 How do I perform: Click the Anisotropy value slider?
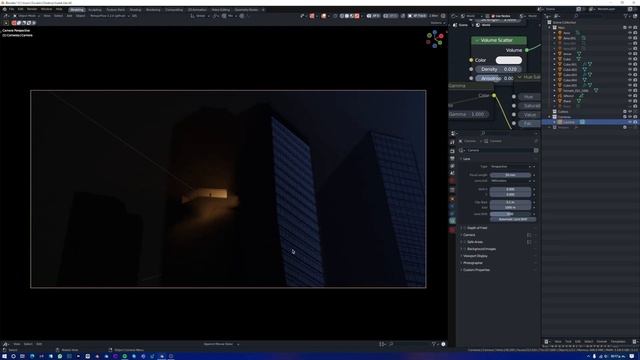click(x=494, y=78)
